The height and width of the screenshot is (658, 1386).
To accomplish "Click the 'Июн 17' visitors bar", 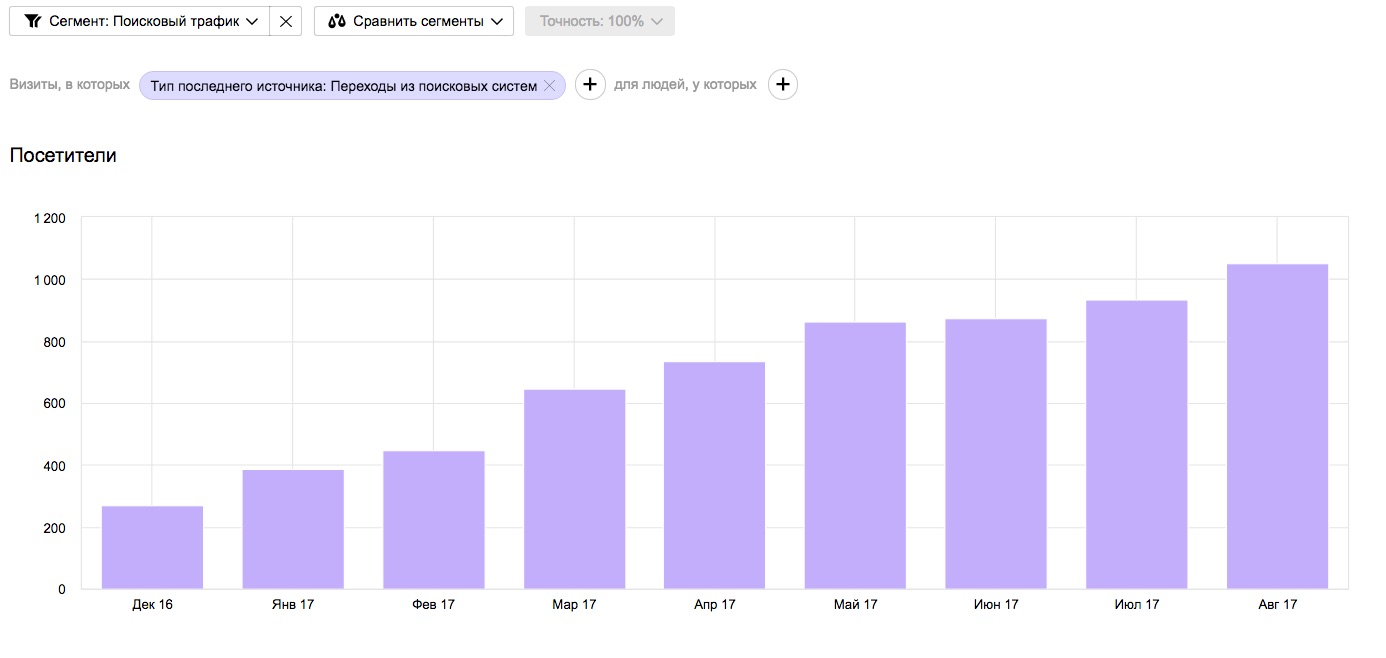I will click(996, 454).
